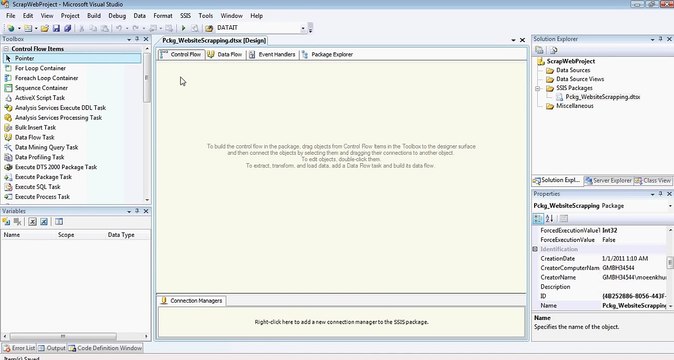Image resolution: width=674 pixels, height=360 pixels.
Task: Switch to the Data Flow tab
Action: pyautogui.click(x=225, y=55)
